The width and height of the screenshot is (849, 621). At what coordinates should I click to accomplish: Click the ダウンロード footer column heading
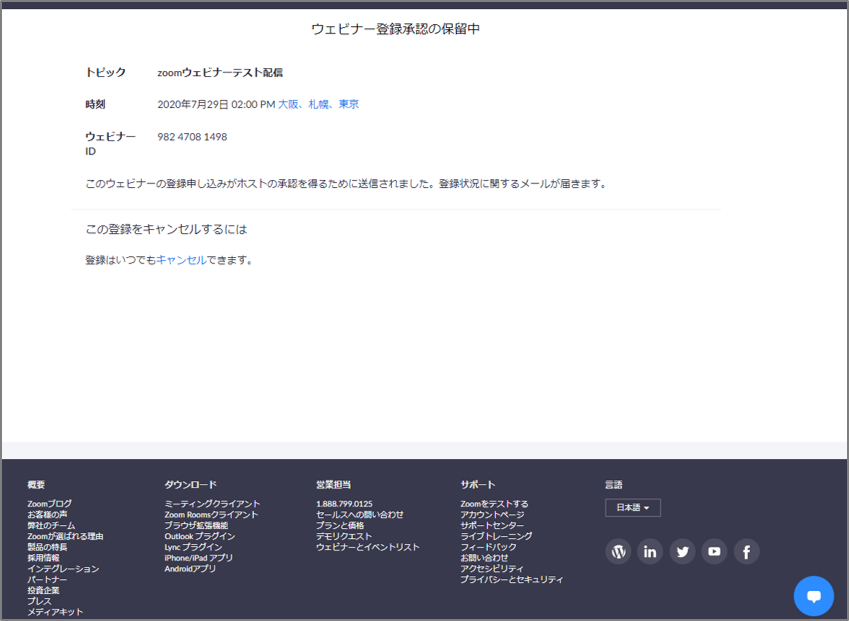(x=191, y=485)
